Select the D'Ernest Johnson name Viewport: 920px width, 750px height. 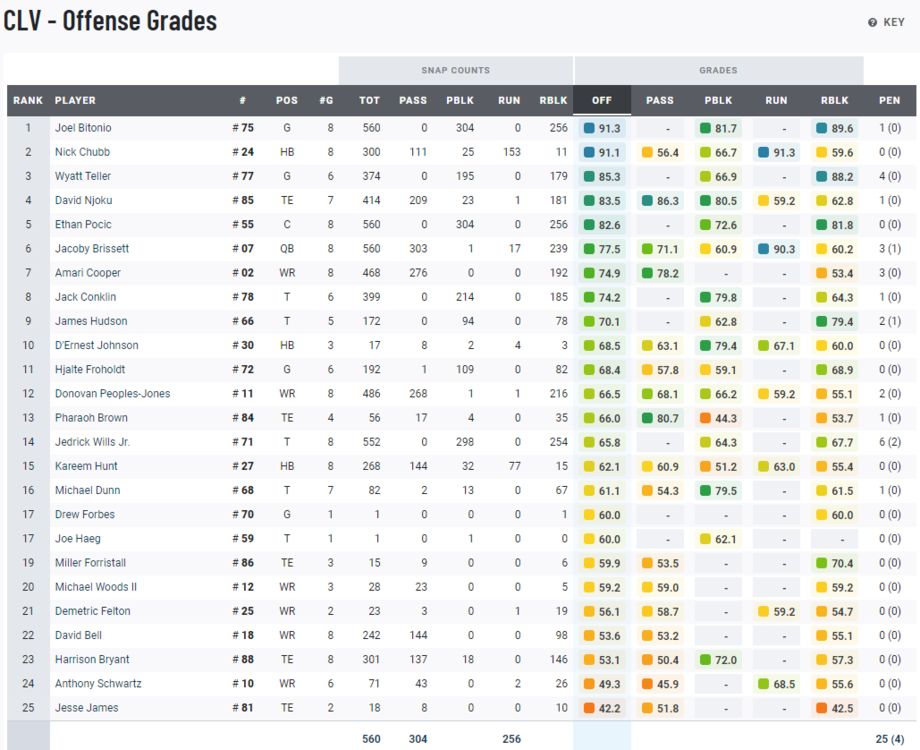point(97,345)
